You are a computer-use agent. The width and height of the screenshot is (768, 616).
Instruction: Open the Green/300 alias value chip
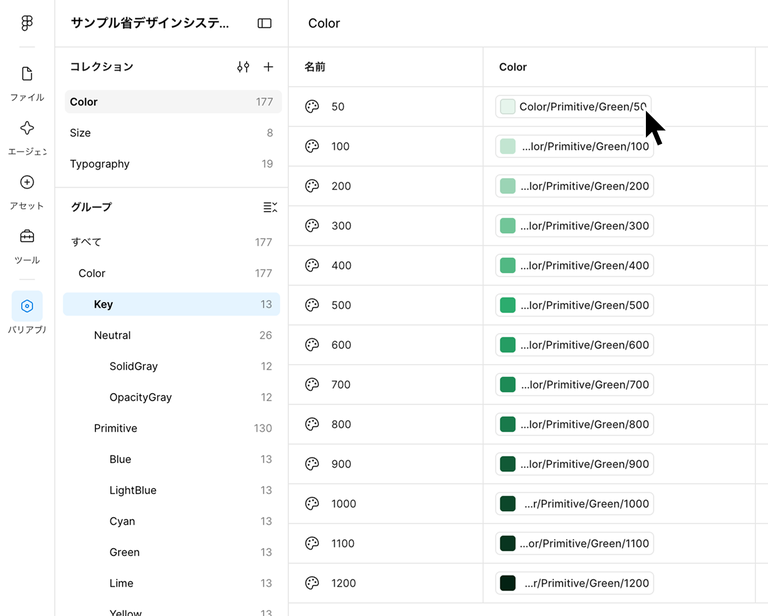coord(575,226)
